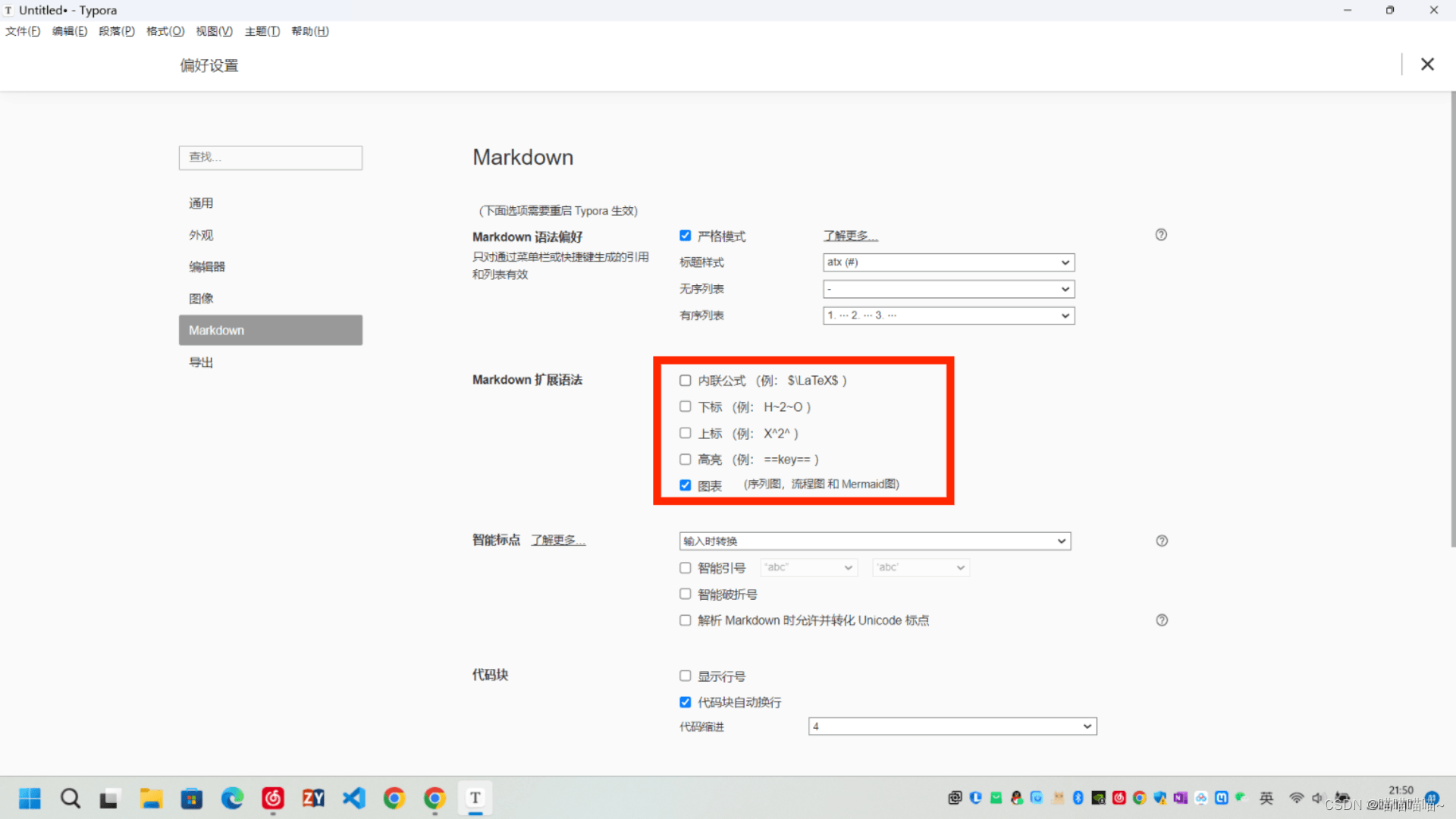
Task: Open Windows Start menu in taskbar
Action: pyautogui.click(x=30, y=798)
